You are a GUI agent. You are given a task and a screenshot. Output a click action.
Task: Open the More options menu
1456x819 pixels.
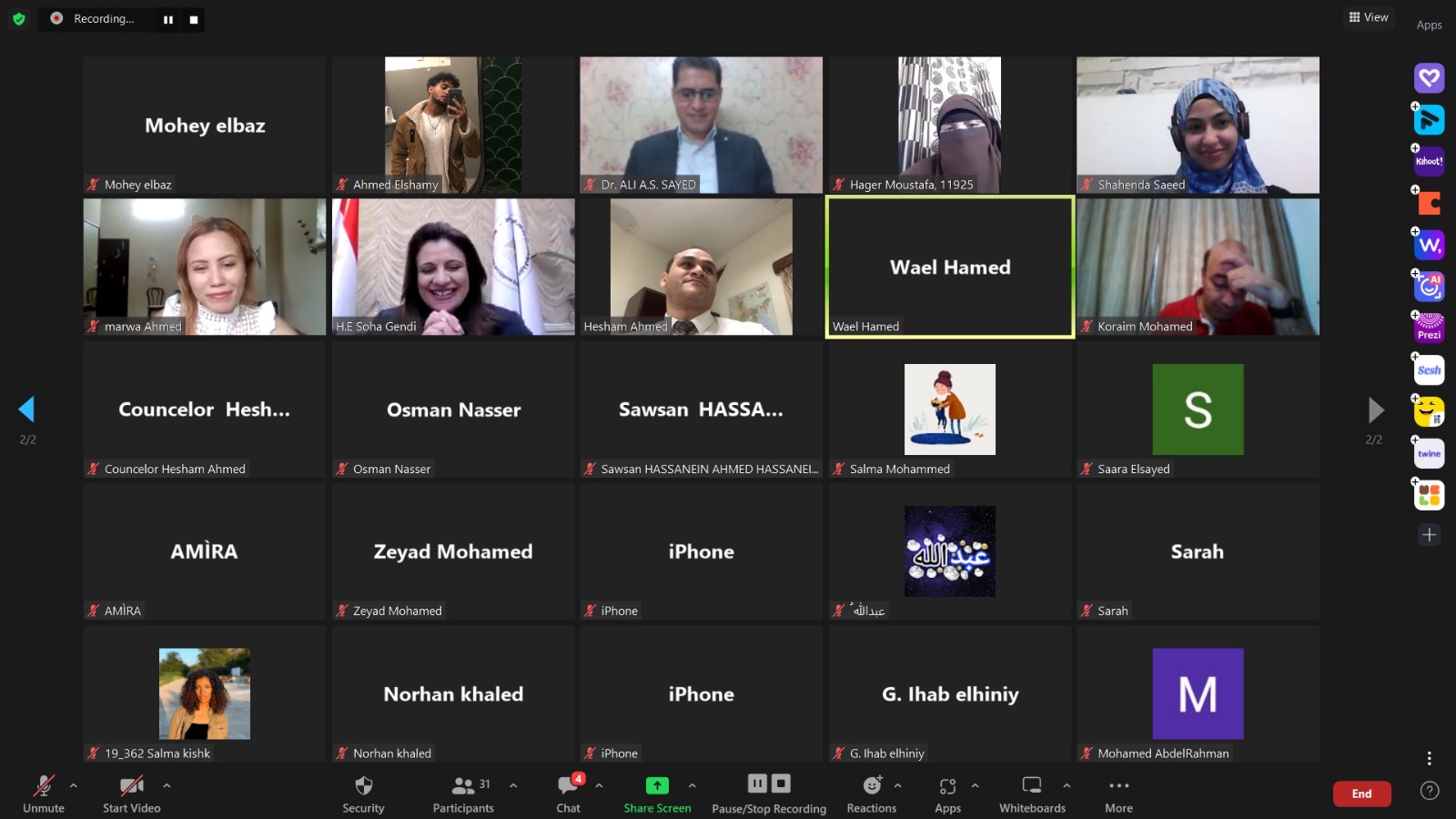[1118, 786]
